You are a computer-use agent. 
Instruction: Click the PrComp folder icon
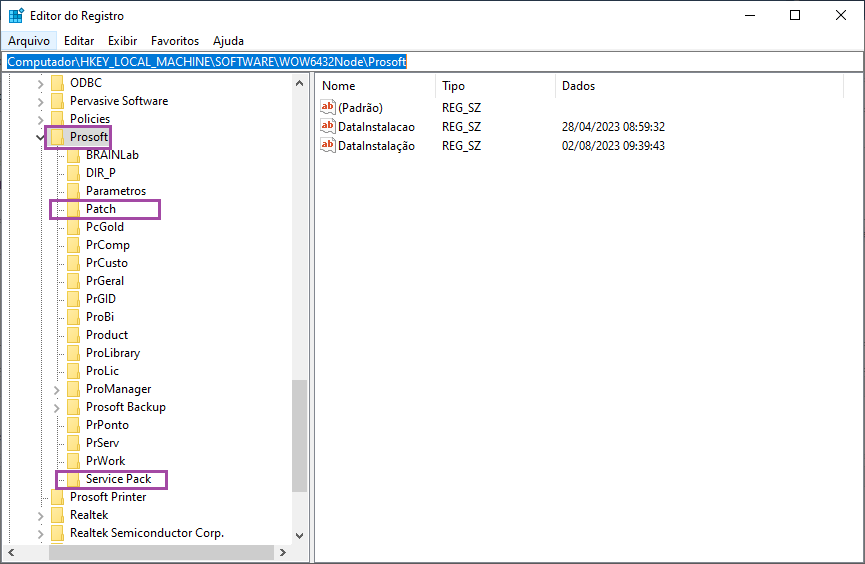pyautogui.click(x=73, y=245)
